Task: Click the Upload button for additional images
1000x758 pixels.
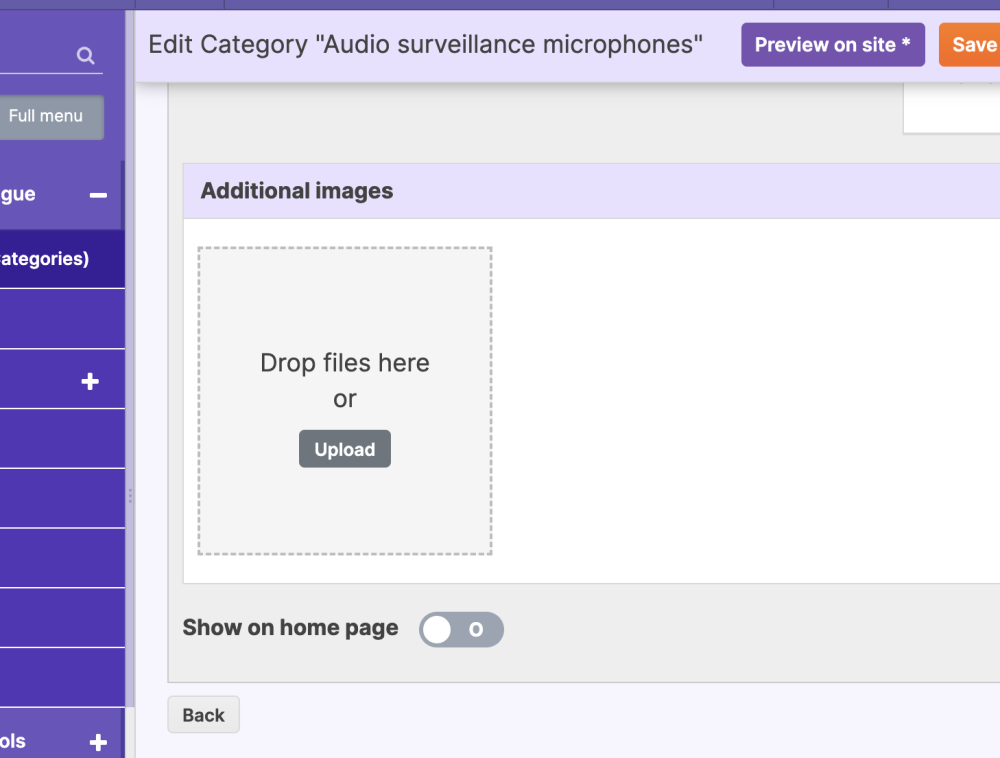Action: [x=344, y=449]
